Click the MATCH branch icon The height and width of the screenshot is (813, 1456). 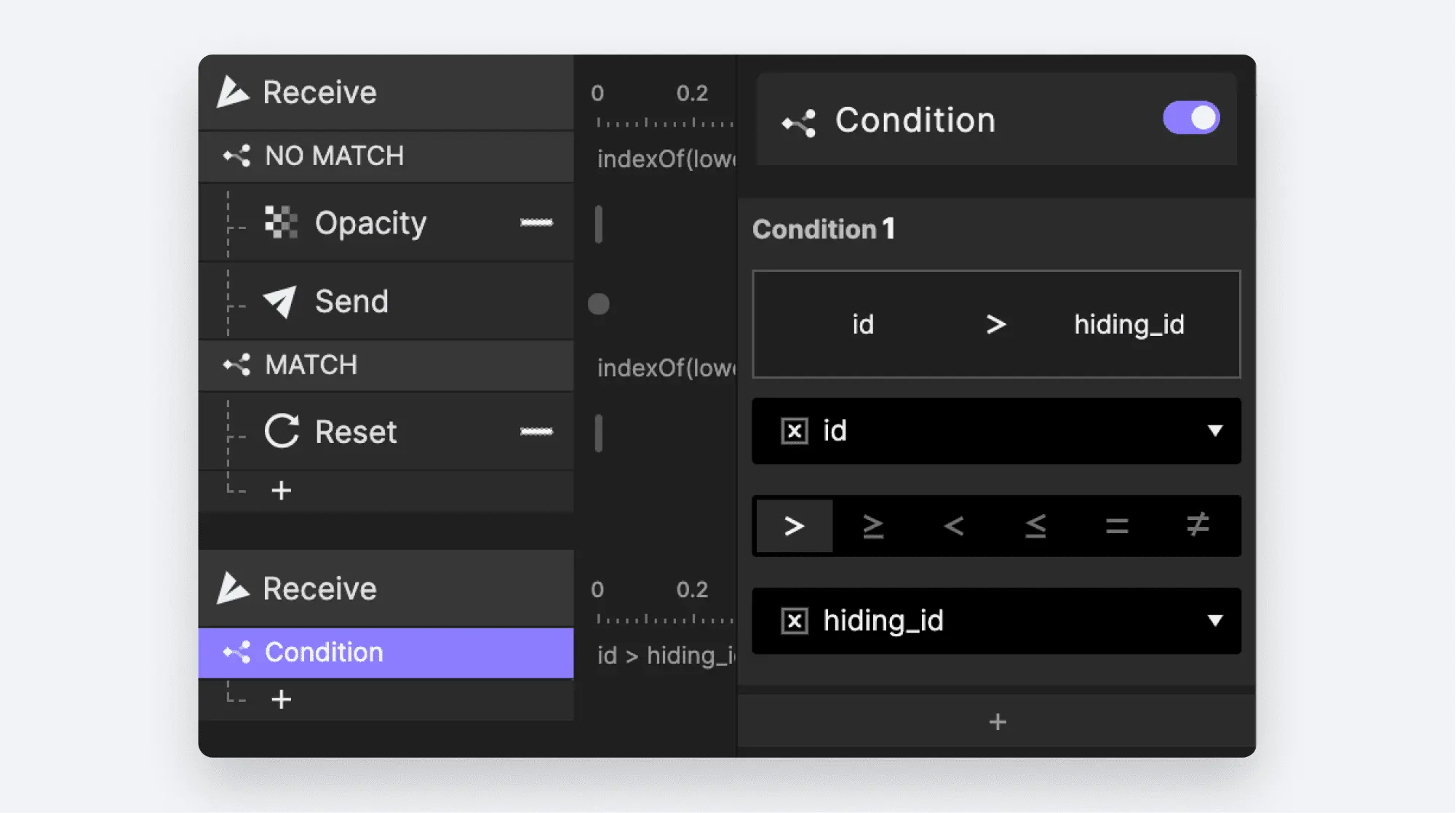point(237,365)
